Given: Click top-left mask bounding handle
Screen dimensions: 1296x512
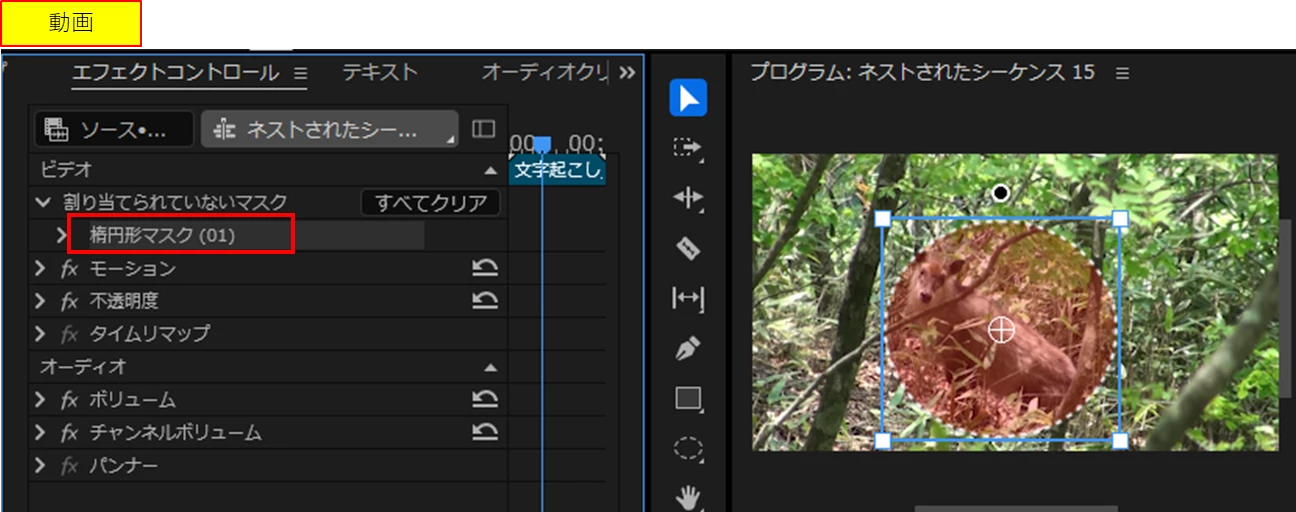Looking at the screenshot, I should click(x=882, y=219).
